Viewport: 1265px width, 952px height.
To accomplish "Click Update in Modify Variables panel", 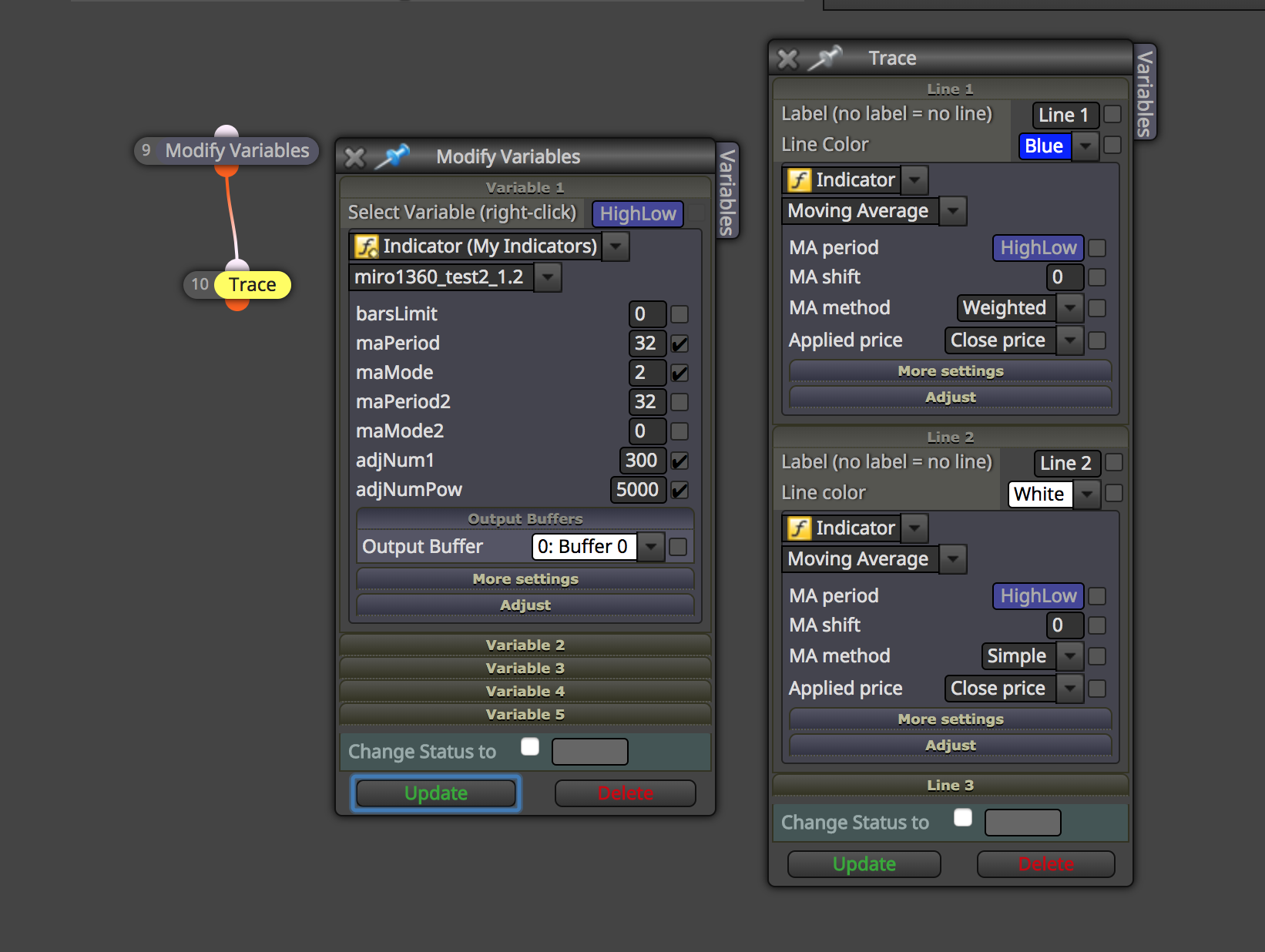I will [x=436, y=793].
